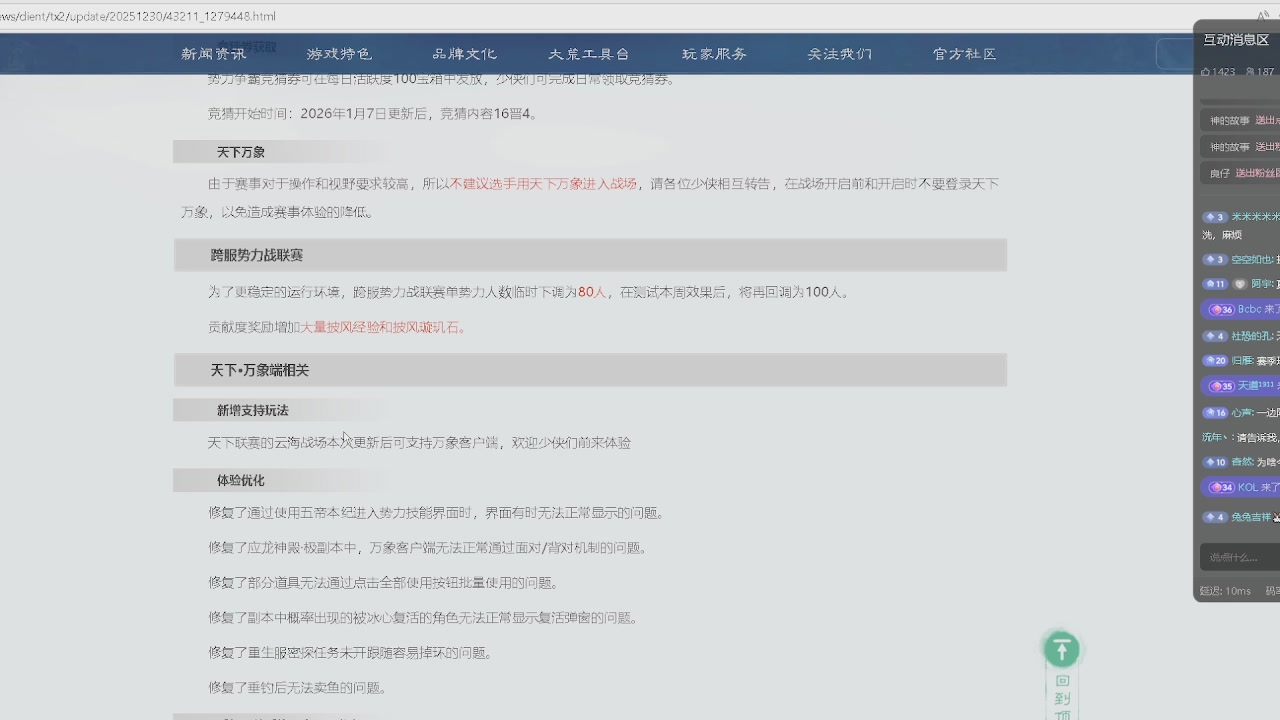
Task: Click 阿宇's level 11 badge icon
Action: [x=1216, y=283]
